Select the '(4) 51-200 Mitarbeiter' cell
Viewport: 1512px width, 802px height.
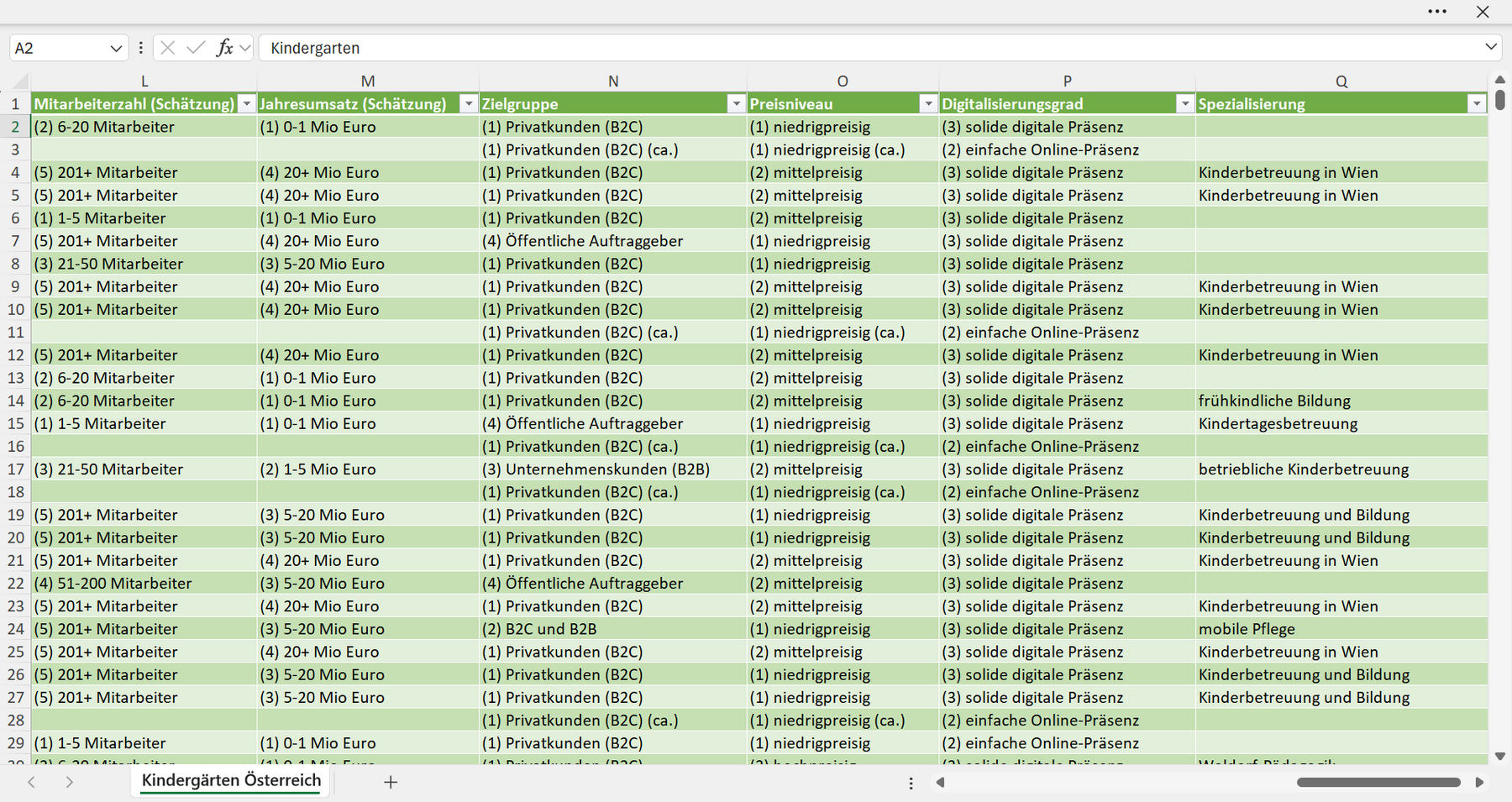point(144,584)
